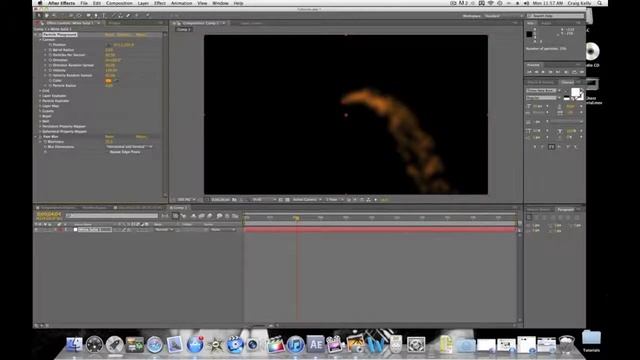Viewport: 640px width, 360px height.
Task: Click Reset for Particle Playground effect
Action: click(109, 35)
